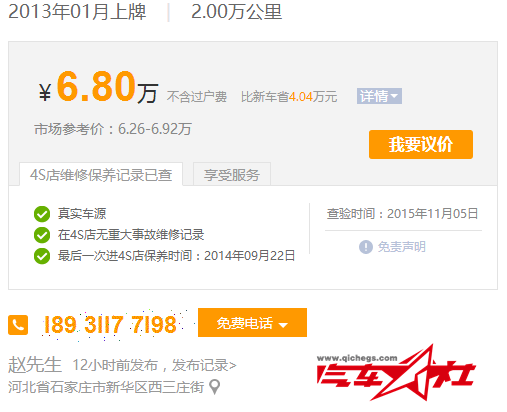The width and height of the screenshot is (507, 412).
Task: Click the phone number 189 3117 7198
Action: click(110, 325)
